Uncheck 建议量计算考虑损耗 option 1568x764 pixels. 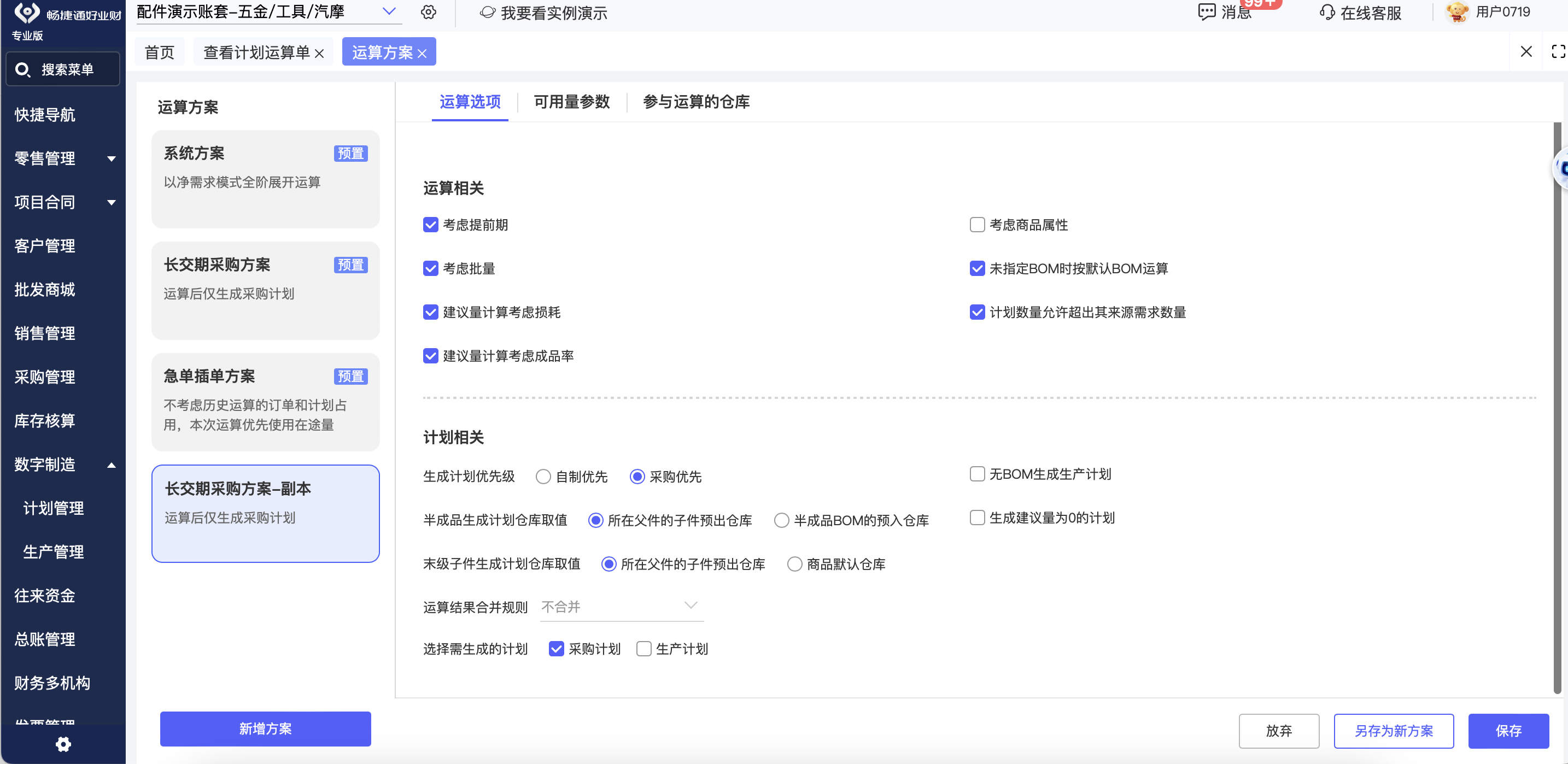tap(430, 312)
